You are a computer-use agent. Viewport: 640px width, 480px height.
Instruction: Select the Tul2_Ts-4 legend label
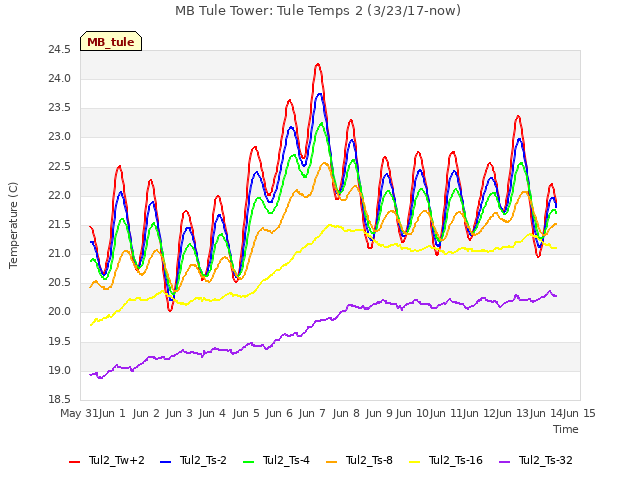pyautogui.click(x=286, y=460)
